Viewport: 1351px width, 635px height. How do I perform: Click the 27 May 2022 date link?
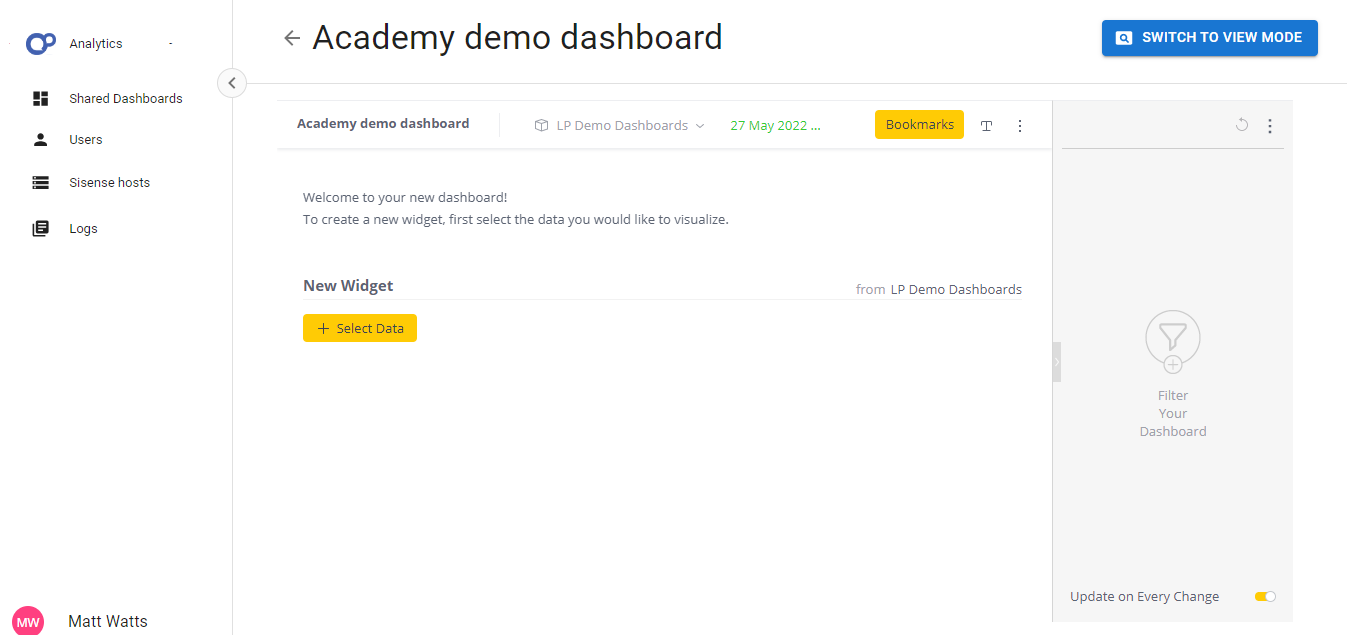click(x=775, y=124)
